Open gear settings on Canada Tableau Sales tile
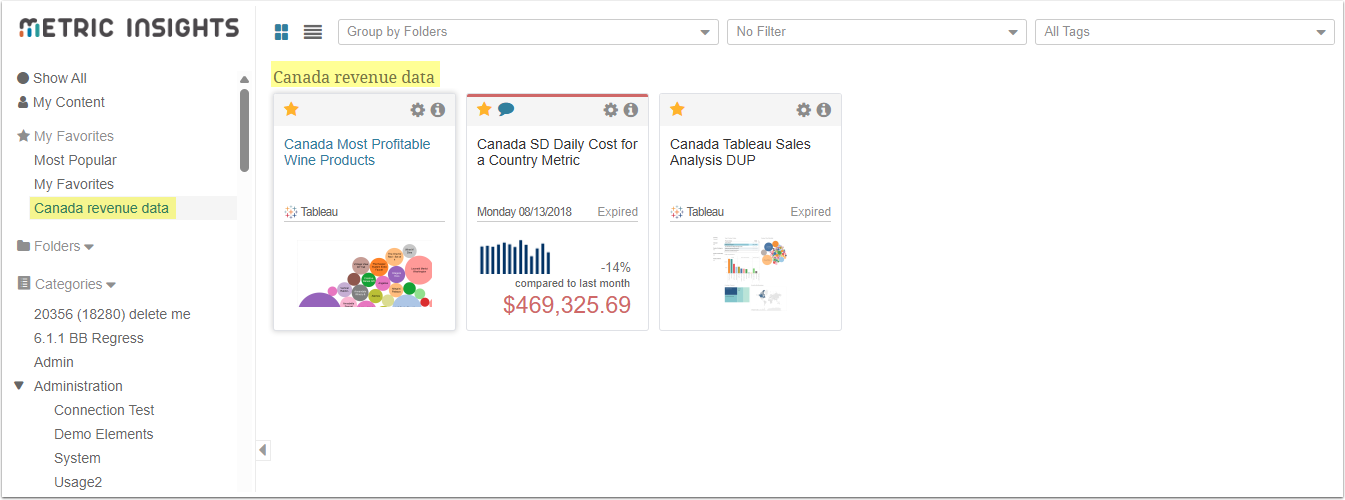Viewport: 1345px width, 500px height. click(804, 110)
